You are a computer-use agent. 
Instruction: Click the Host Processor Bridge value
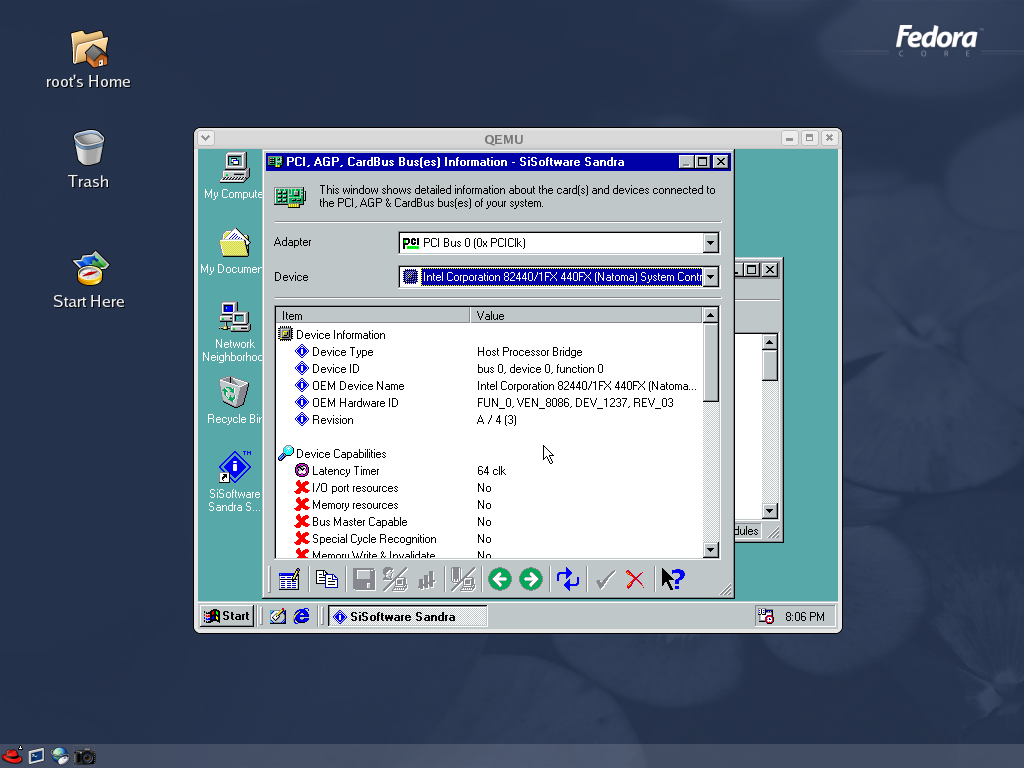click(530, 351)
